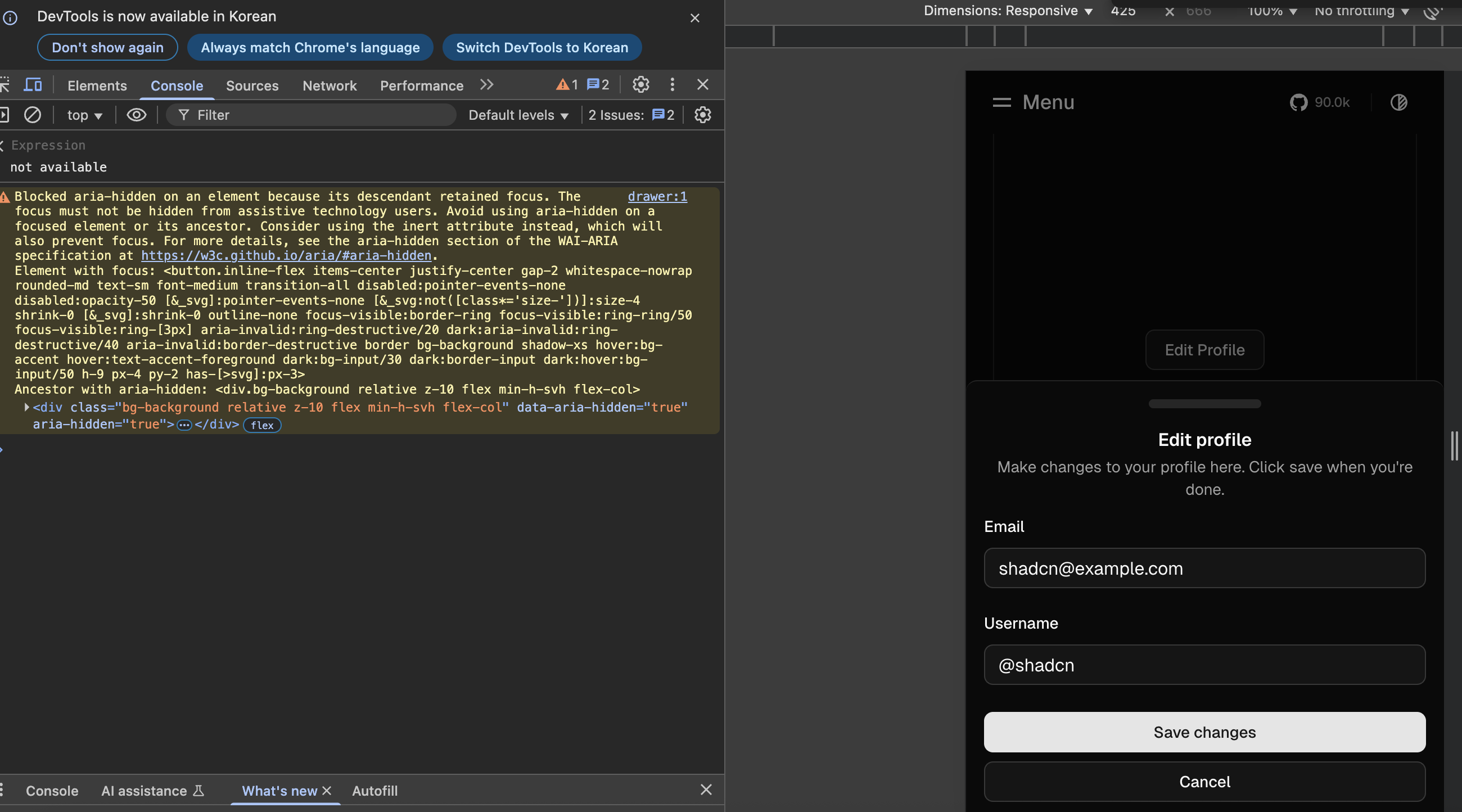Expand the div element tree arrow

click(26, 408)
